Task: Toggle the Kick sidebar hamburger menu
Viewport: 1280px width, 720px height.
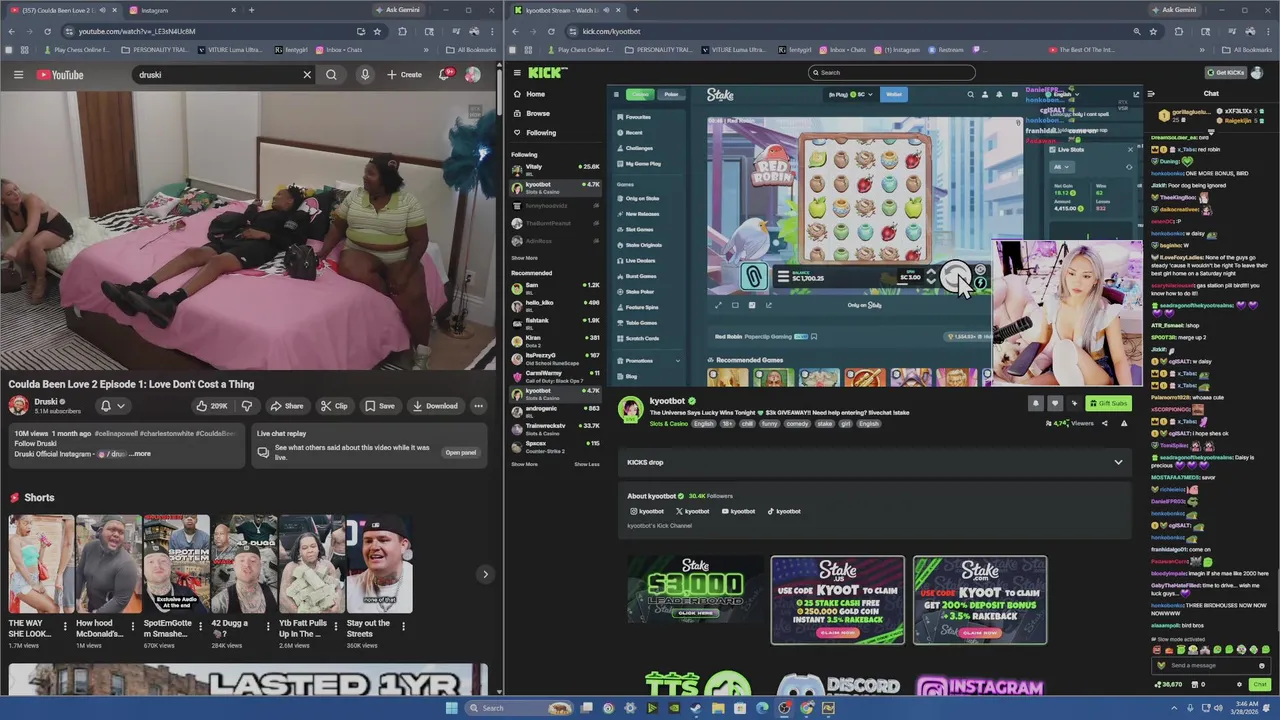Action: [516, 73]
